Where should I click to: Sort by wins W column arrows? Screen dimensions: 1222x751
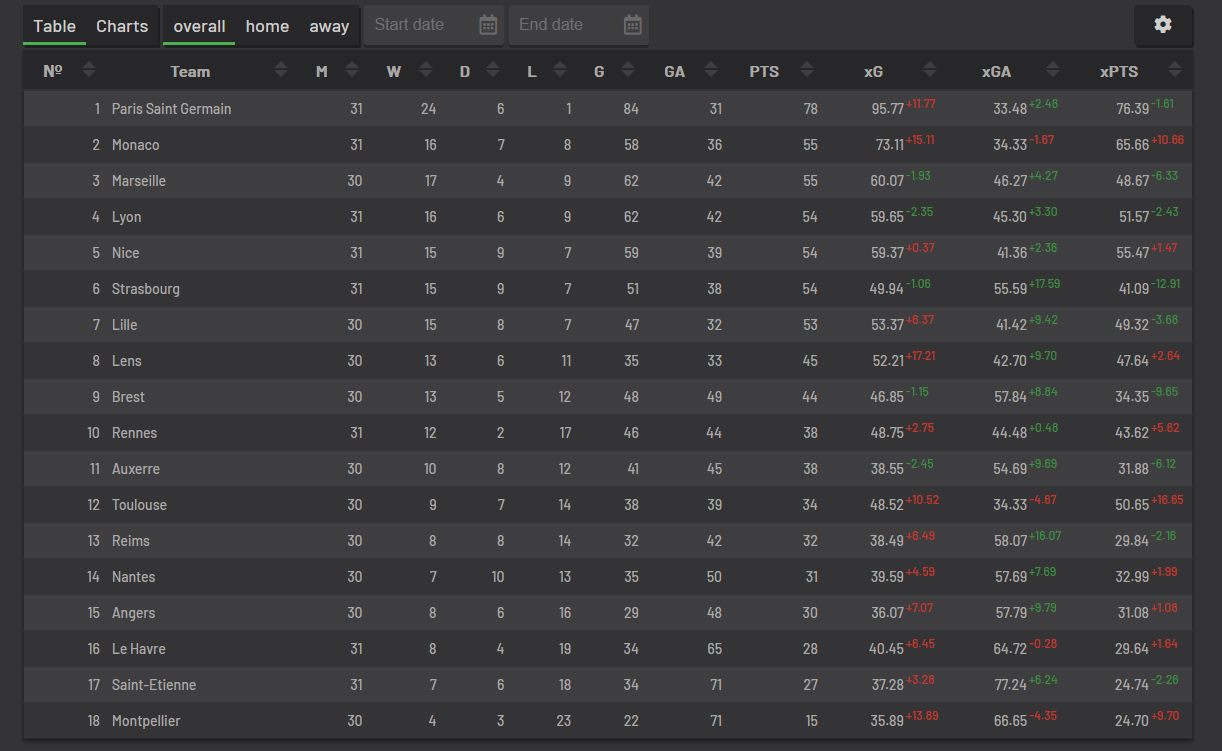[x=426, y=70]
